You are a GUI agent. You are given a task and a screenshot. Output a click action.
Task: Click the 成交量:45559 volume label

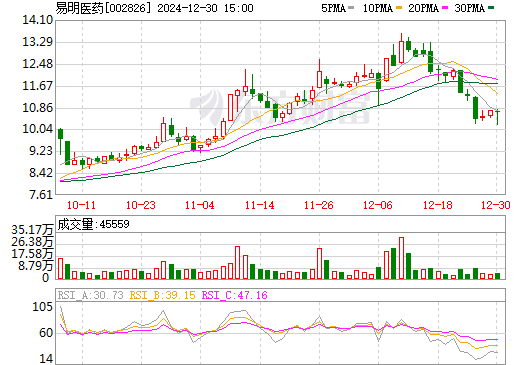[x=93, y=224]
